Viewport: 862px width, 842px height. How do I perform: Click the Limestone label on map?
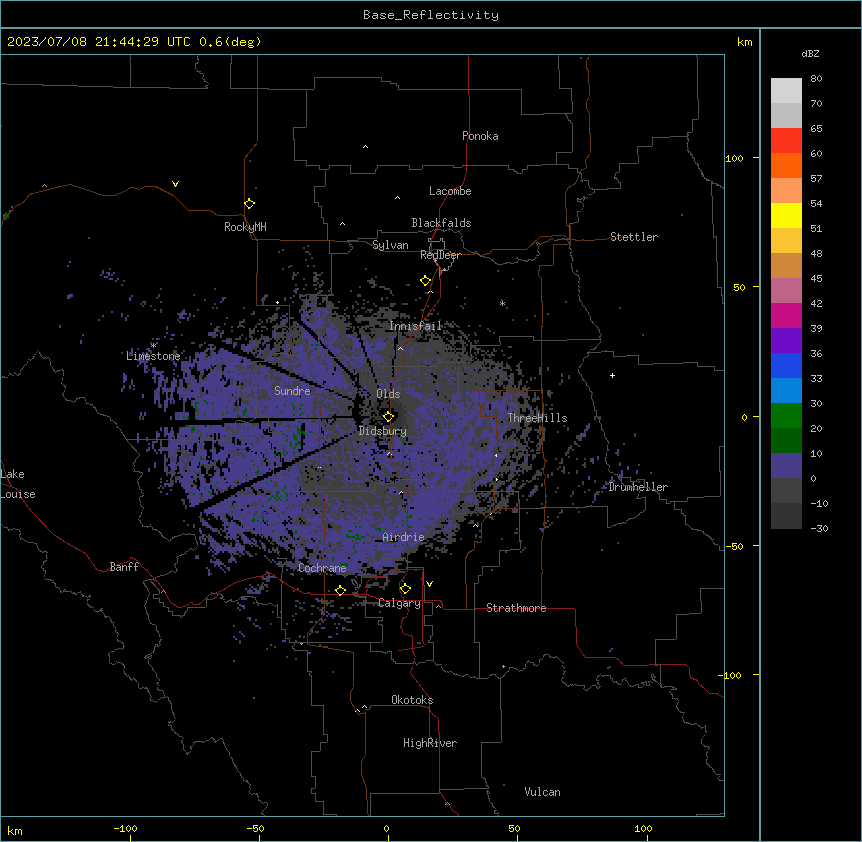click(153, 356)
